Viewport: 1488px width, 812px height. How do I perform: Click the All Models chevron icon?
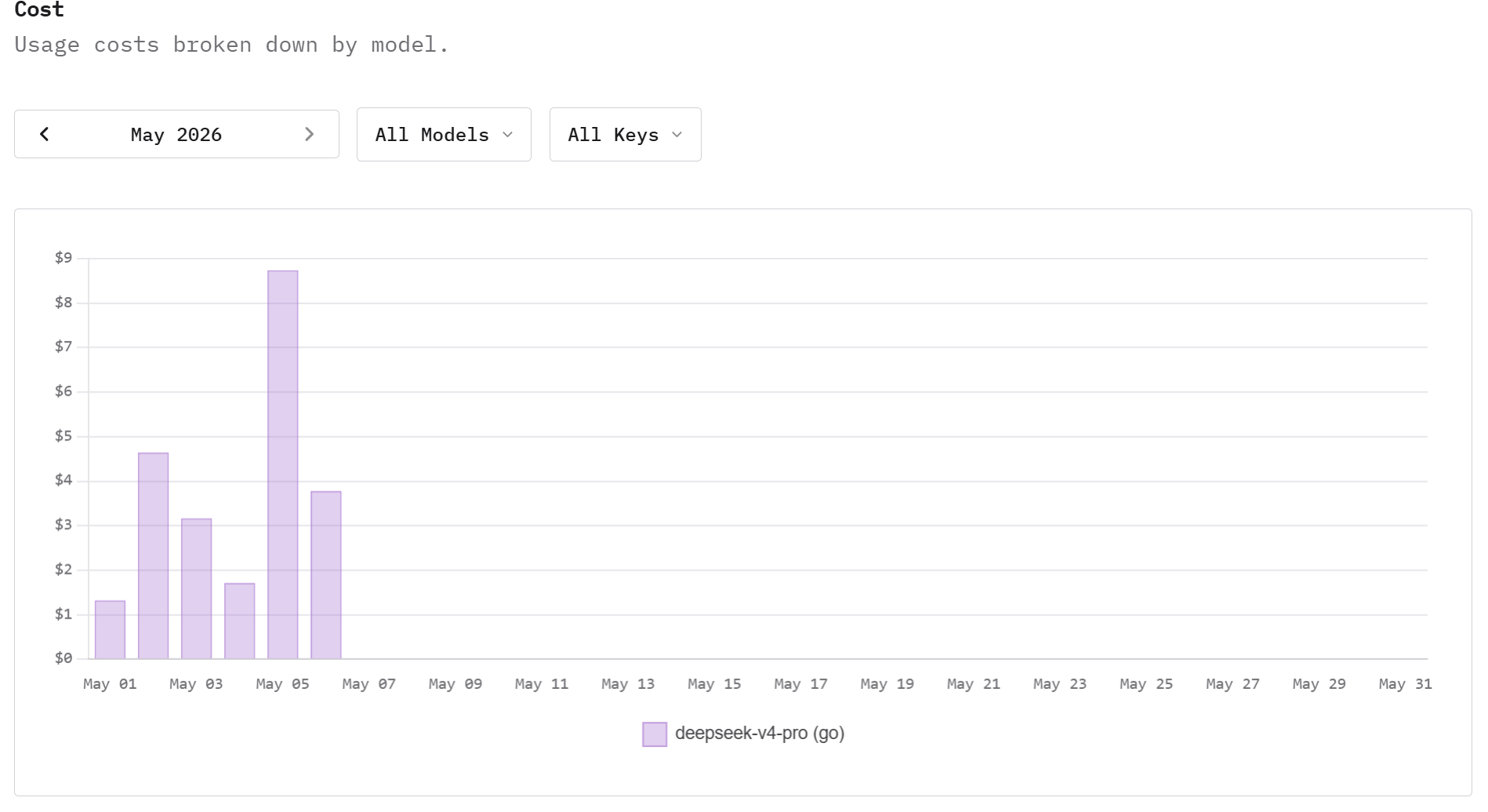coord(508,135)
